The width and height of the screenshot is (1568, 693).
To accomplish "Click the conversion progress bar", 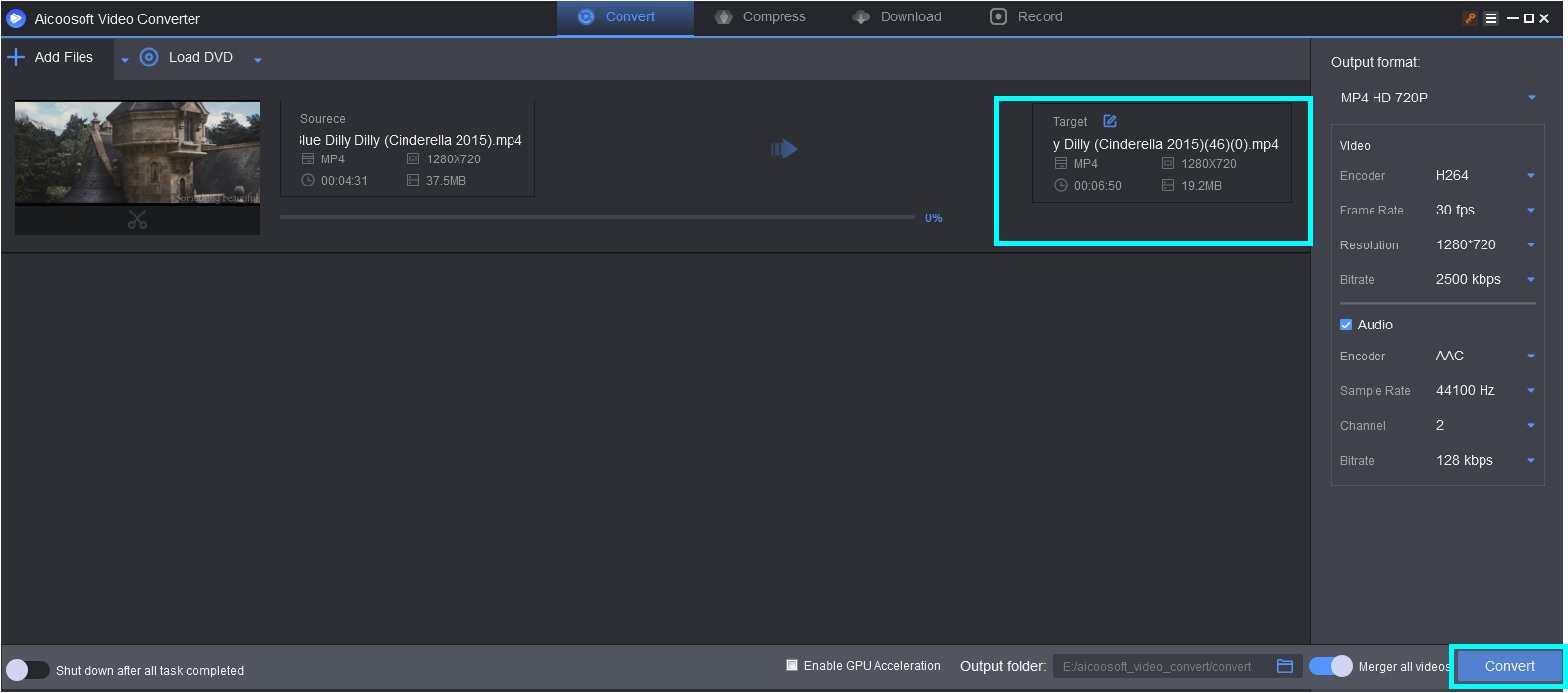I will click(597, 217).
